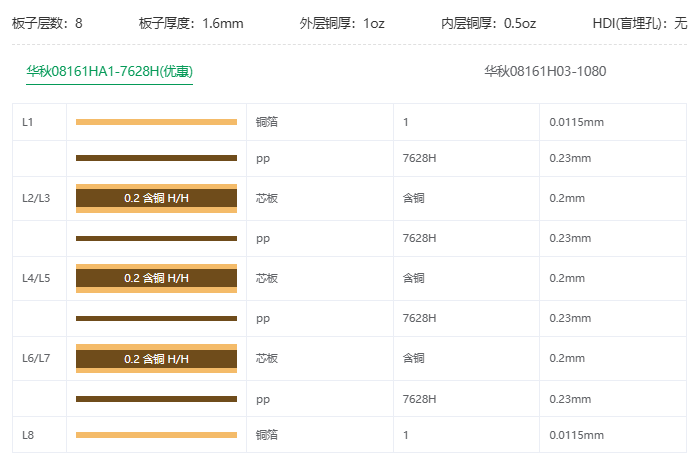Click the 0.23mm thickness above L8 row
The height and width of the screenshot is (463, 697).
[x=570, y=399]
